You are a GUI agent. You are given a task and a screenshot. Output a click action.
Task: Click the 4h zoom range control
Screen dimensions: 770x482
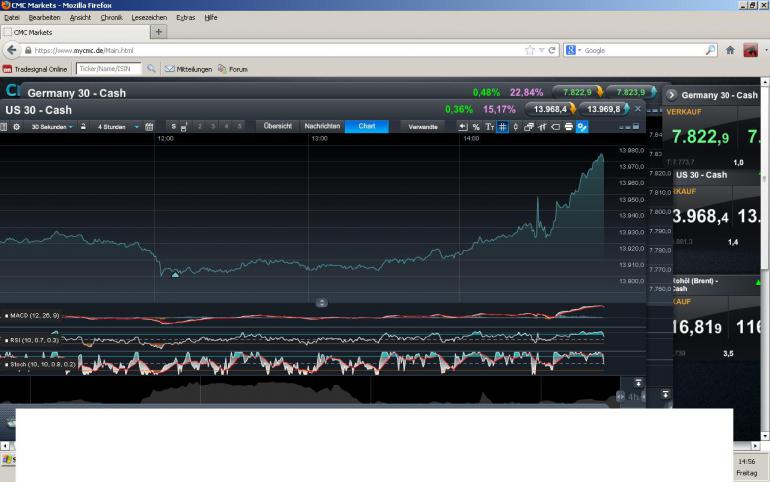[633, 397]
